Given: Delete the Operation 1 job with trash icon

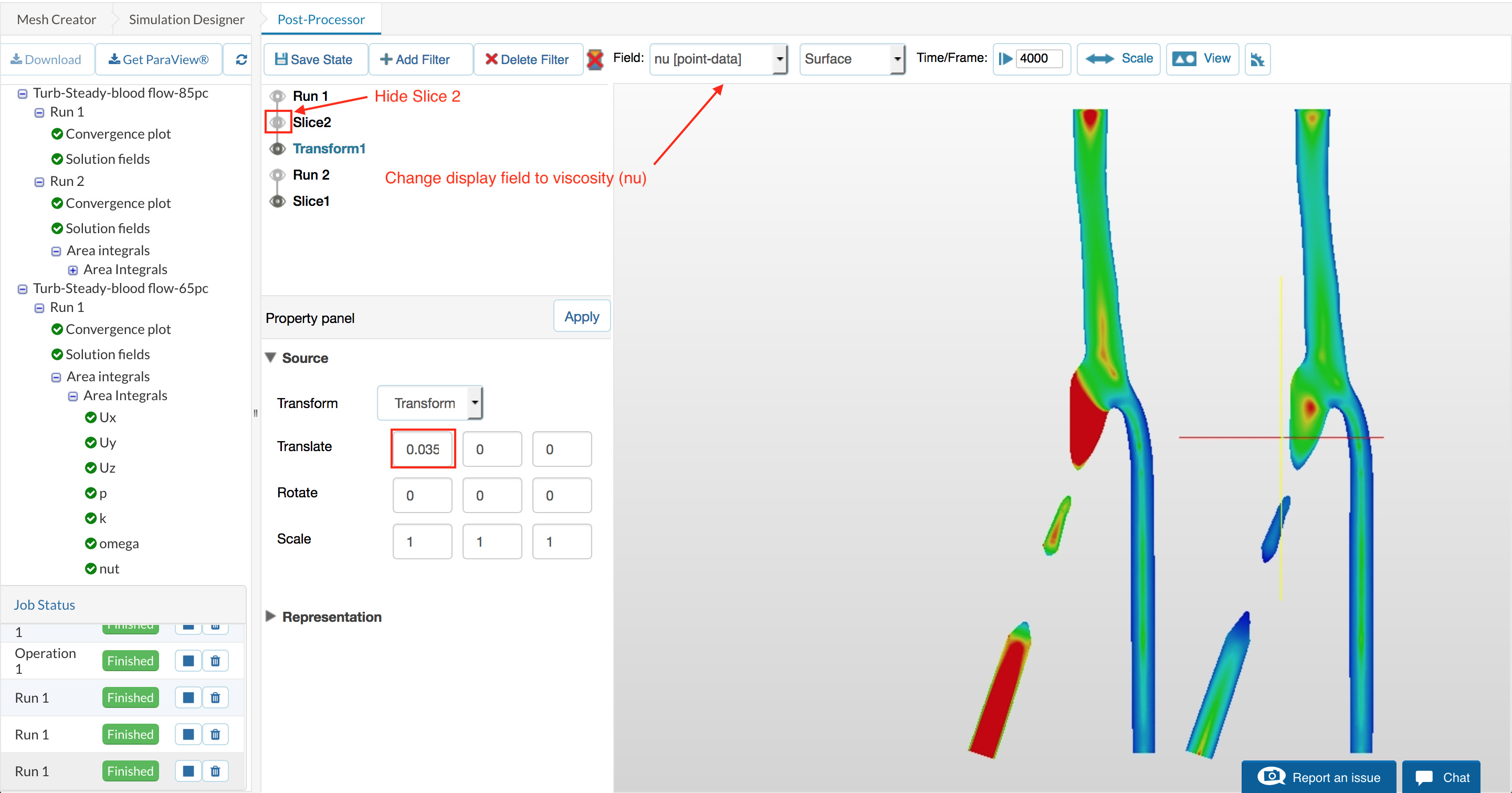Looking at the screenshot, I should (215, 661).
